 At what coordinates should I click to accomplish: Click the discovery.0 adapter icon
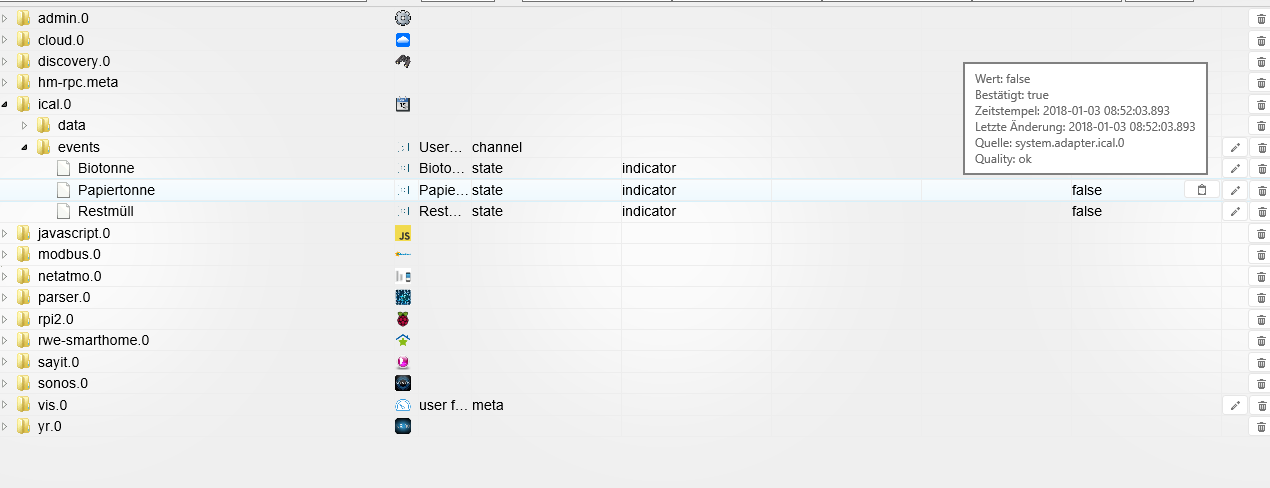pos(403,61)
